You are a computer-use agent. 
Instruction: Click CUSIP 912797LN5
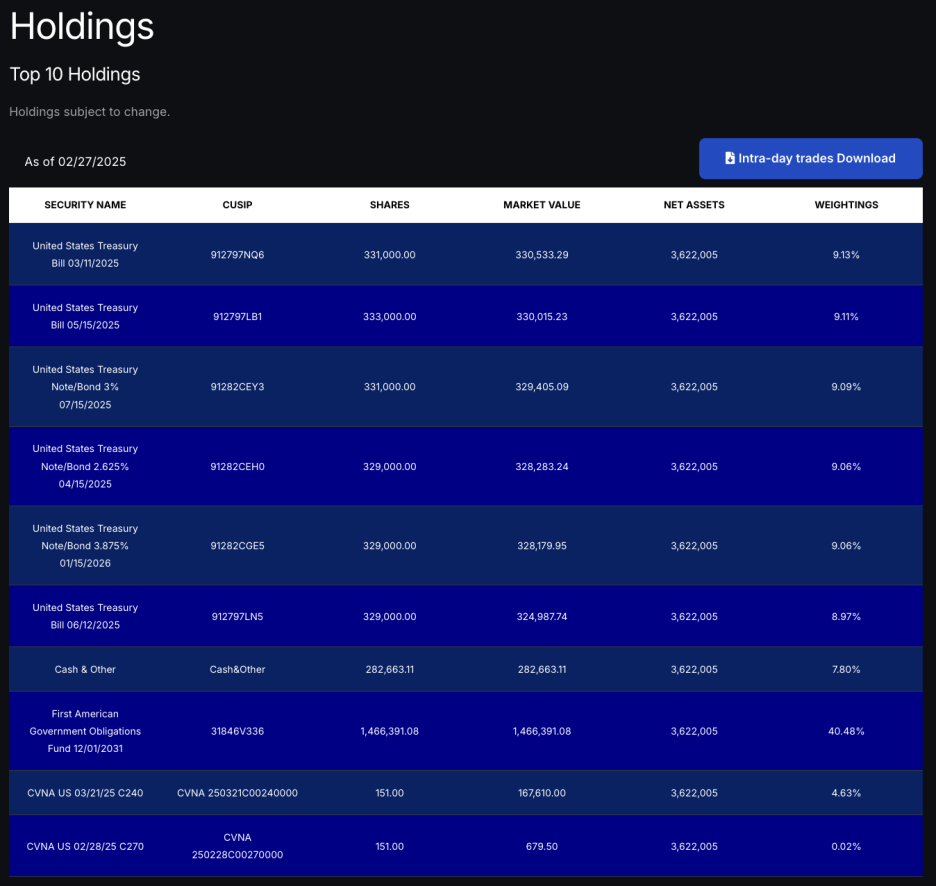click(238, 617)
